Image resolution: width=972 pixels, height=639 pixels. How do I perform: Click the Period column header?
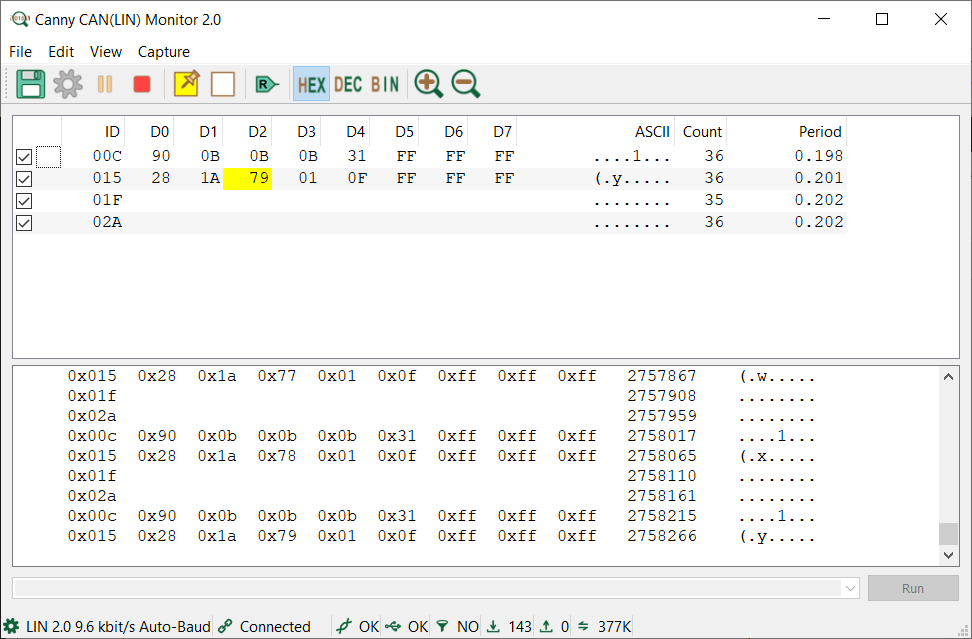coord(787,131)
